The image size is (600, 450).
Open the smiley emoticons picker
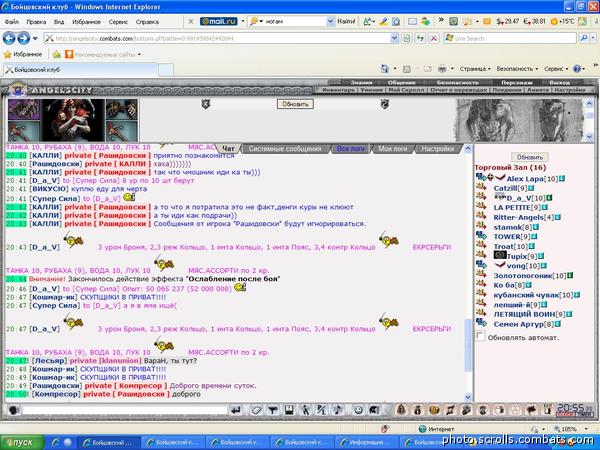[358, 410]
